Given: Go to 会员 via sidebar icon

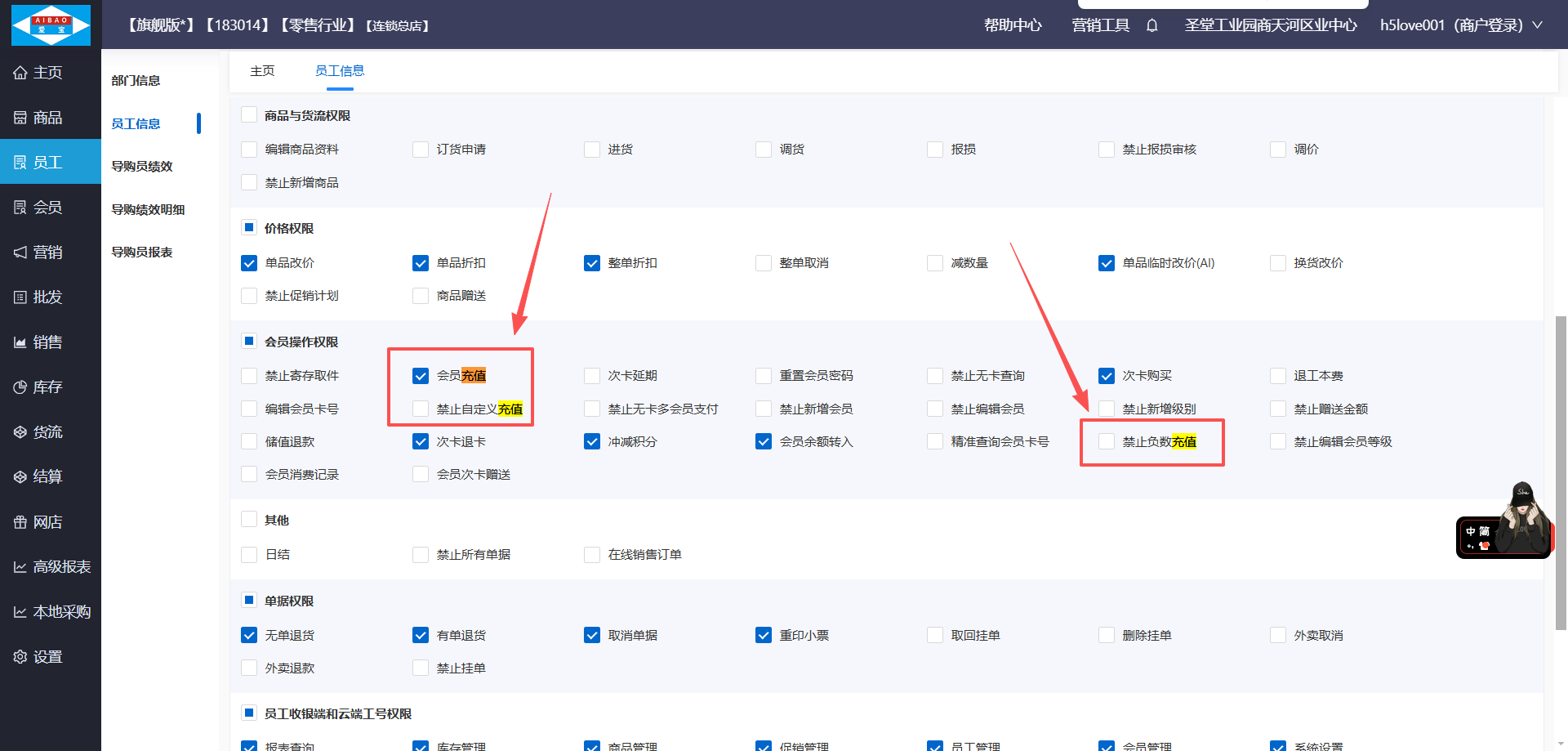Looking at the screenshot, I should click(20, 208).
